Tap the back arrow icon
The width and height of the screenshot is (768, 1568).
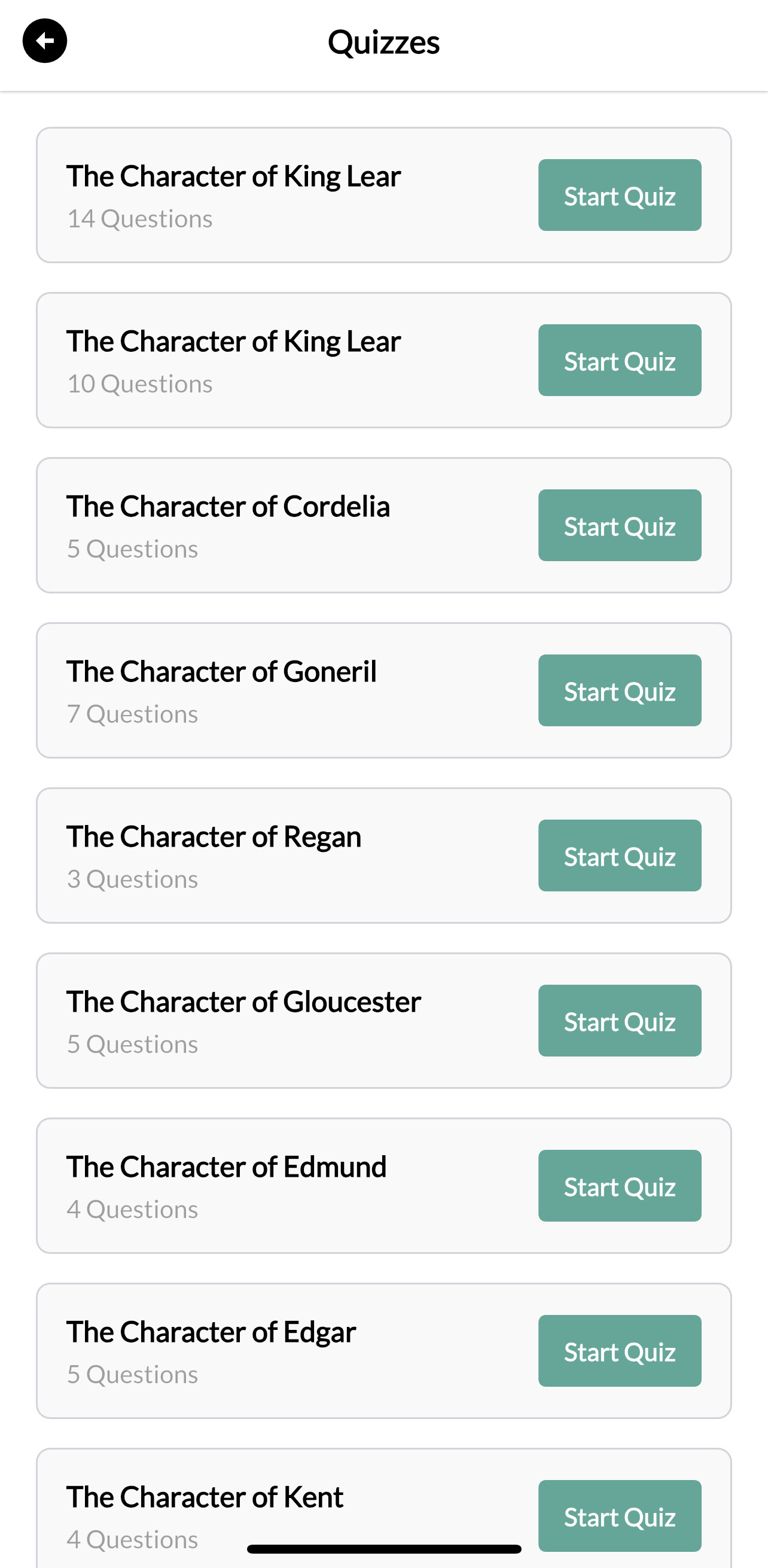click(x=44, y=41)
